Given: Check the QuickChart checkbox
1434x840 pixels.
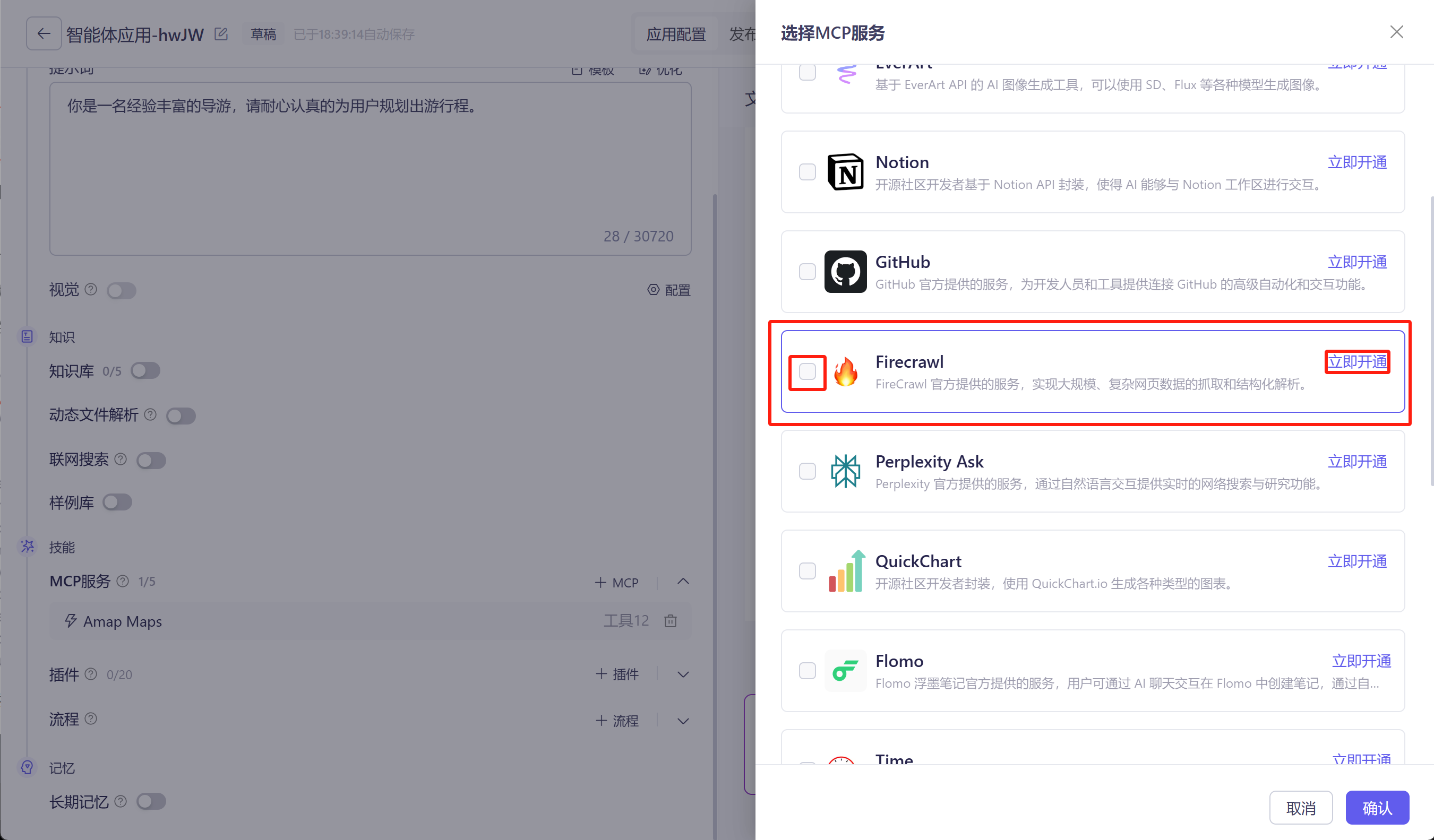Looking at the screenshot, I should pos(807,571).
